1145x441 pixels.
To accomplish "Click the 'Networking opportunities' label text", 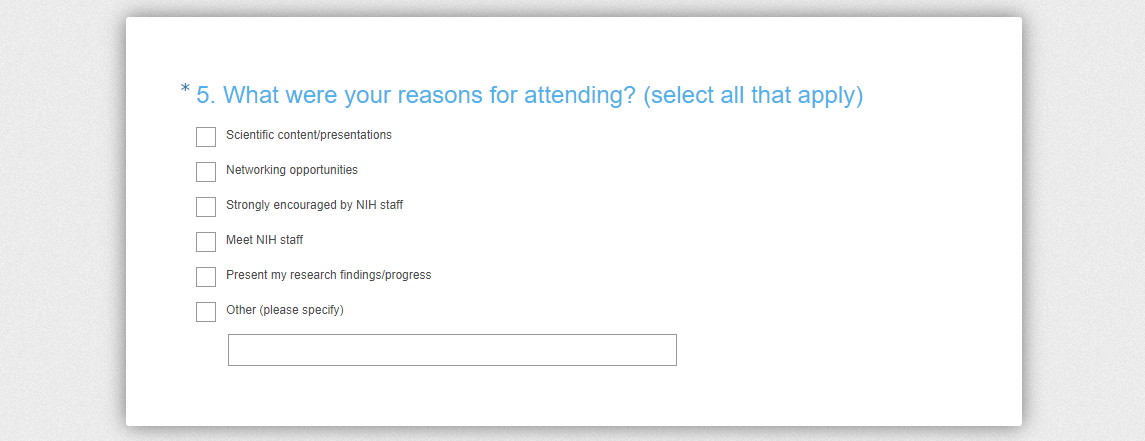I will pyautogui.click(x=291, y=170).
